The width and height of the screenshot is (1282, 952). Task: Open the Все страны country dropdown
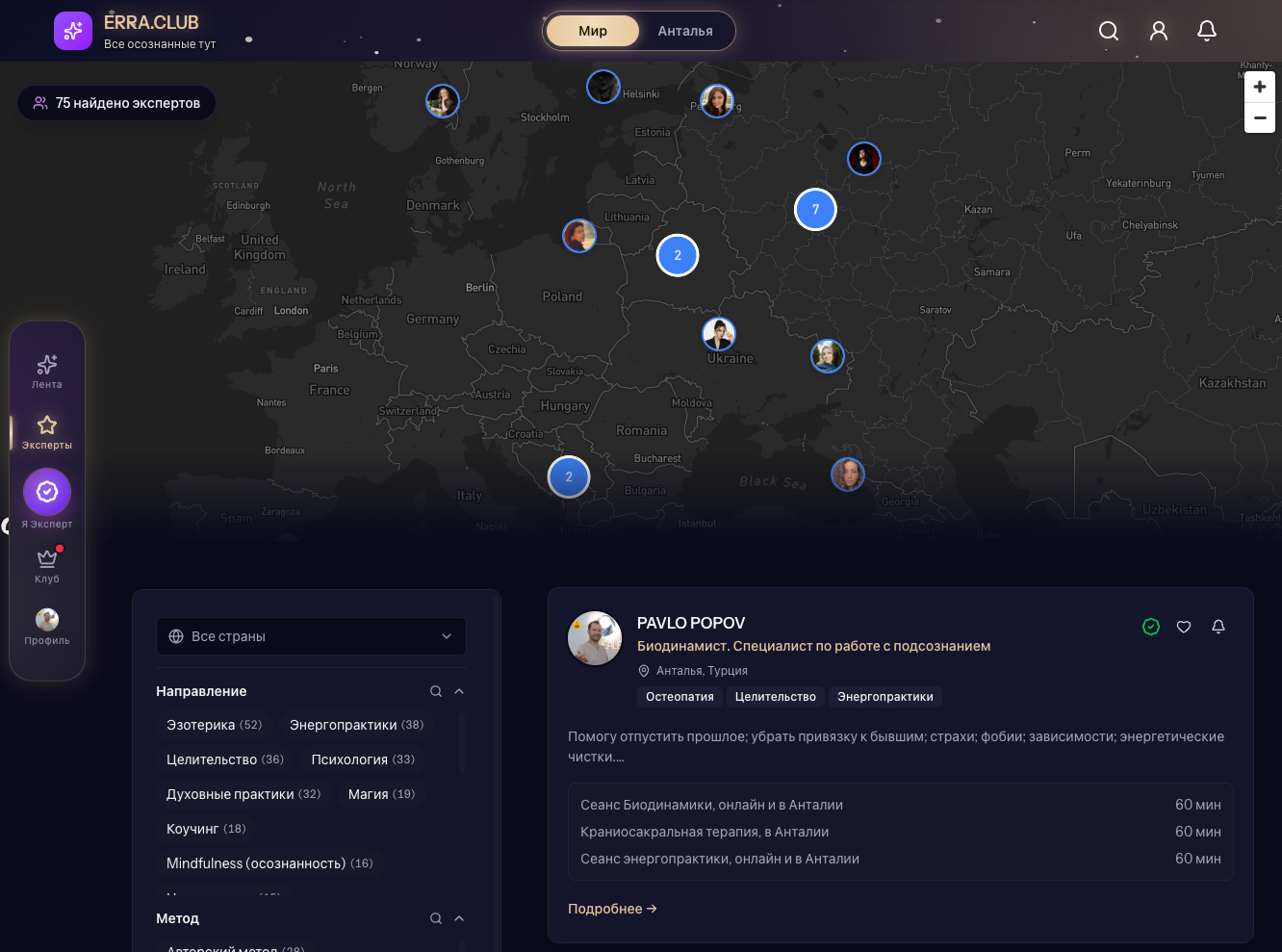[x=311, y=636]
